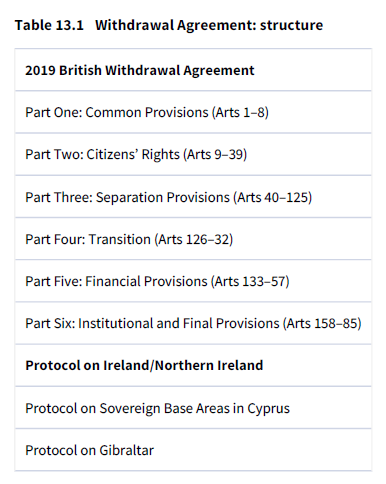Click the text 'Arts 158–85'
Viewport: 386px width, 484px height.
coord(322,324)
